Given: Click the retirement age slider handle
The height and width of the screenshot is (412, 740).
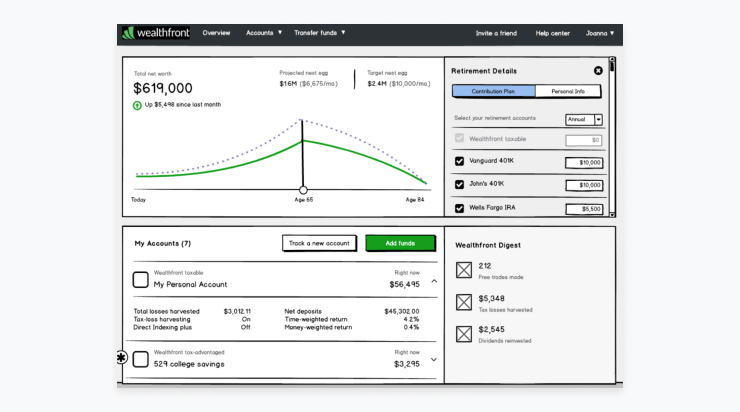Looking at the screenshot, I should [303, 190].
